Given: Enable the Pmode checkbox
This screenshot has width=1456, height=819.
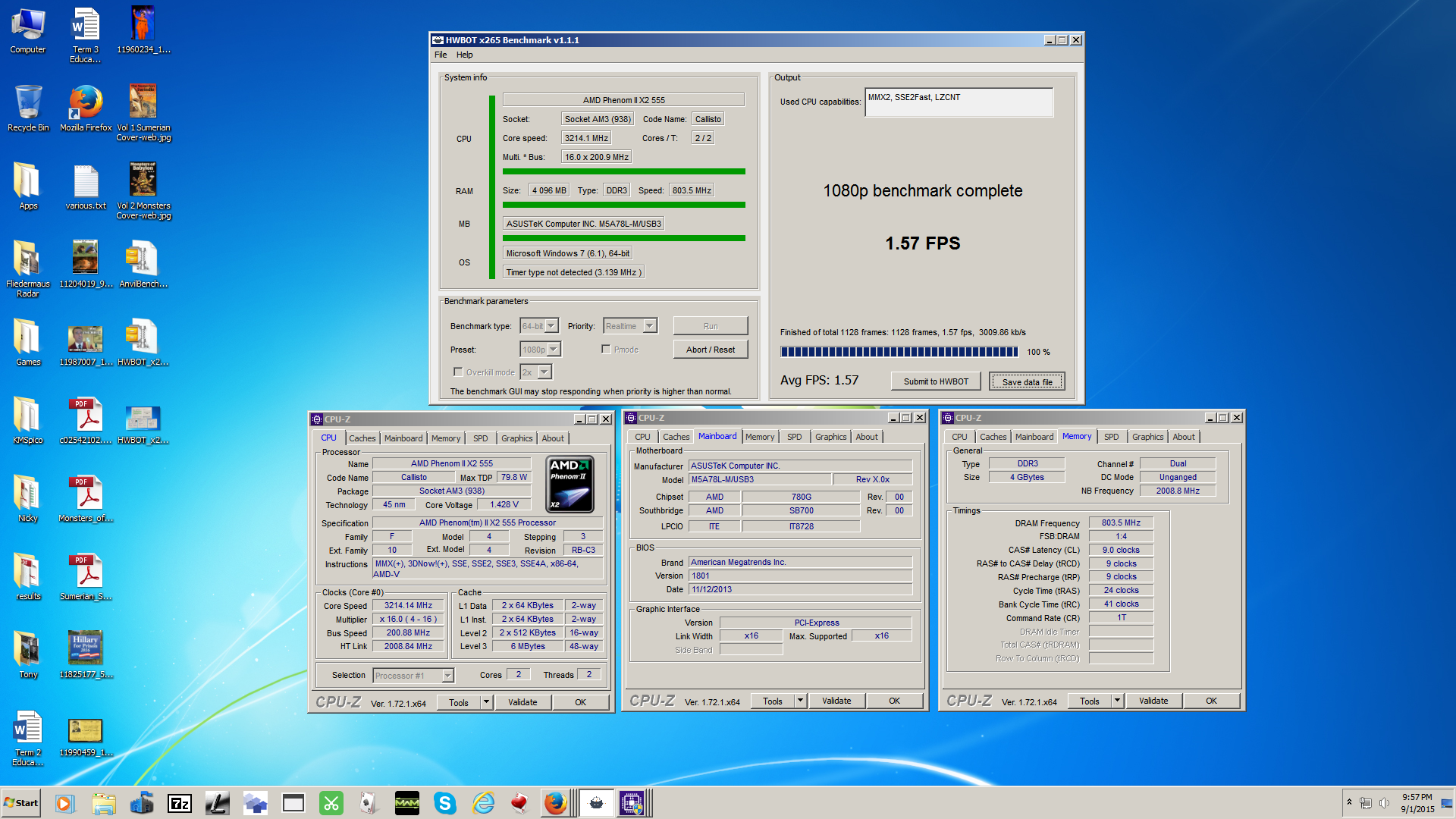Looking at the screenshot, I should (x=606, y=350).
